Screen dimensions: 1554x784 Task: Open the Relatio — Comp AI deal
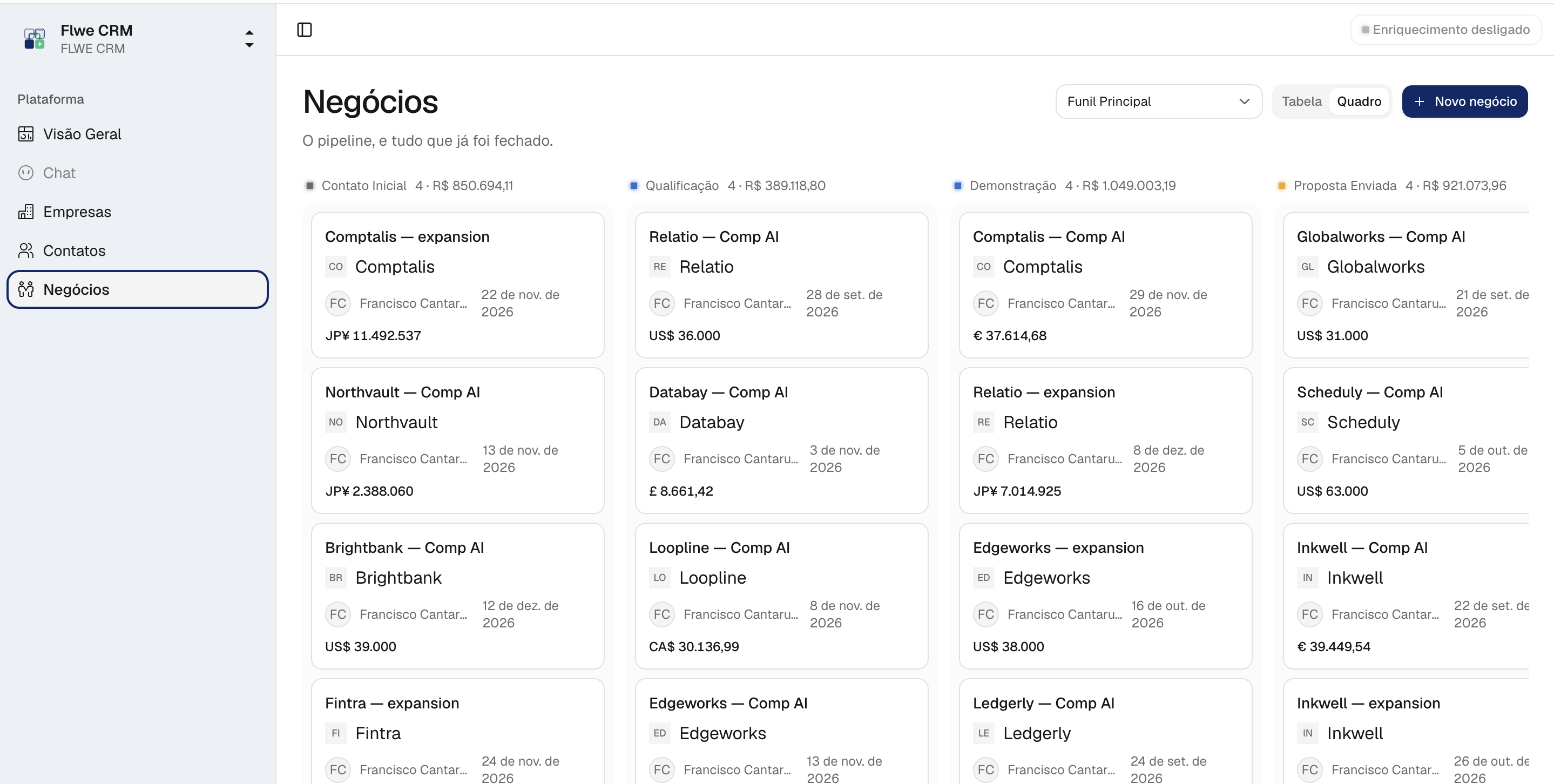pyautogui.click(x=781, y=285)
